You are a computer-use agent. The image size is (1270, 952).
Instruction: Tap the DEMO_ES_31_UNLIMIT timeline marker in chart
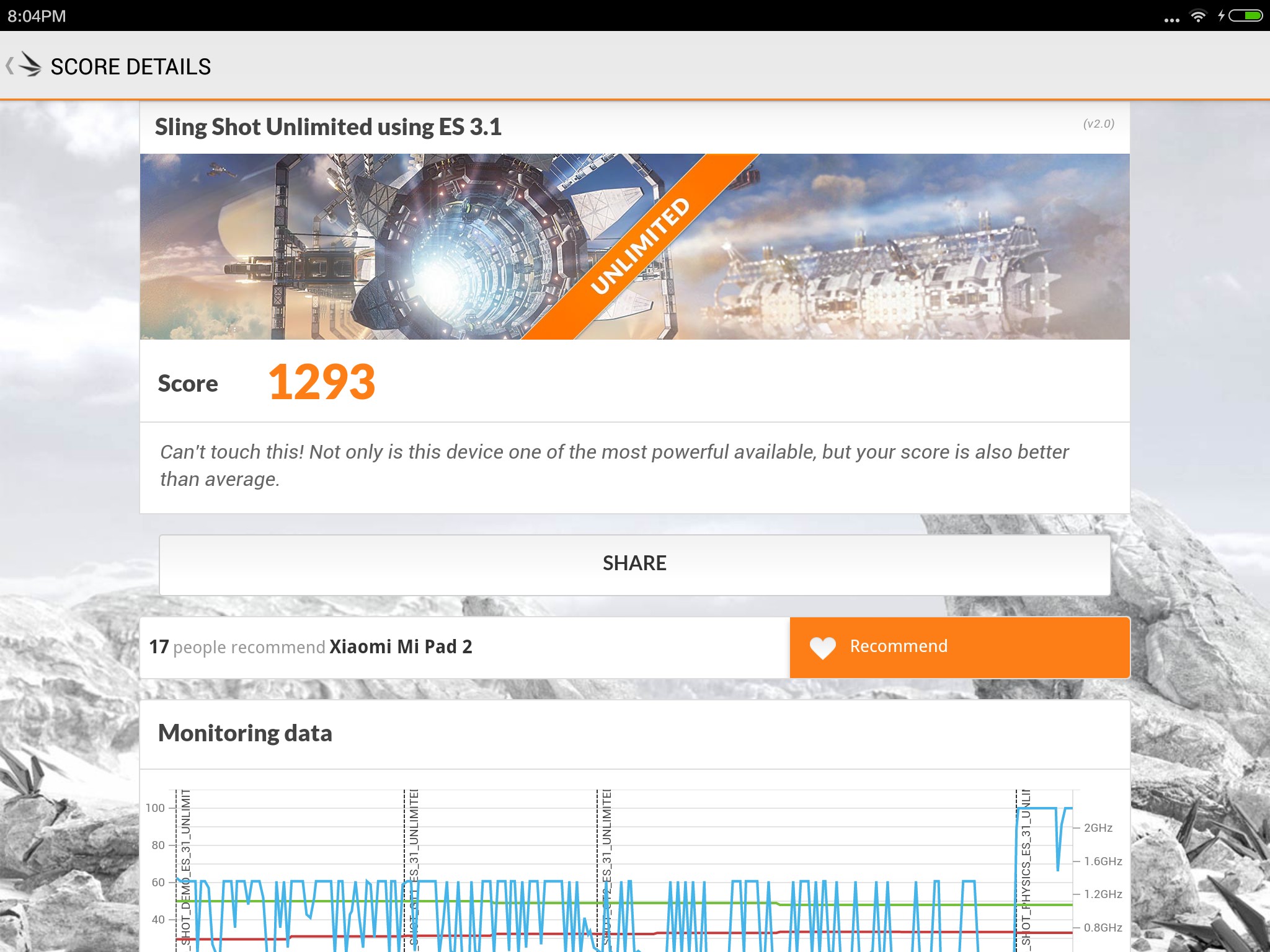[185, 870]
